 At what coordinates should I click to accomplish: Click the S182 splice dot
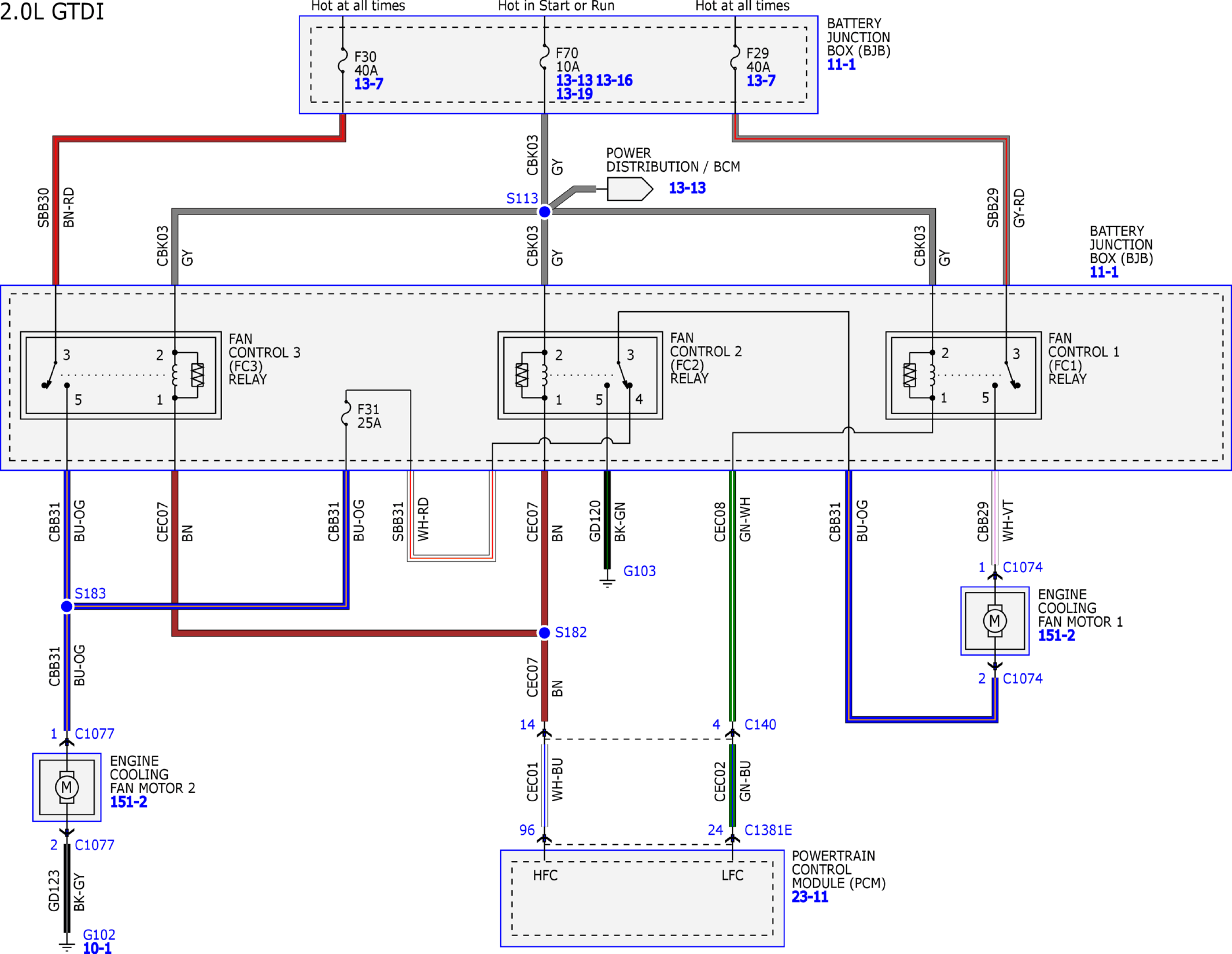pos(544,633)
